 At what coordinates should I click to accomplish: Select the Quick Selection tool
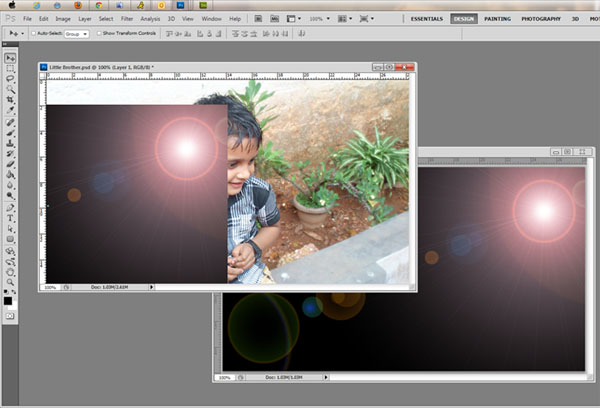[x=10, y=90]
